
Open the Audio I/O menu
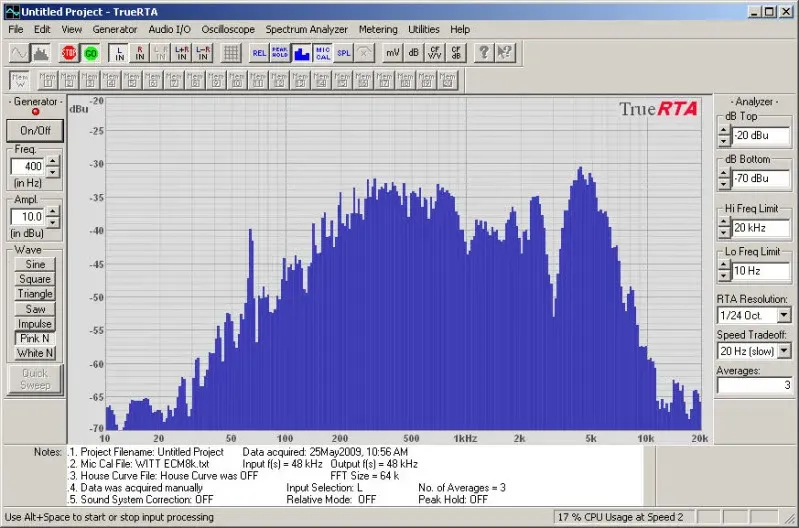point(169,30)
